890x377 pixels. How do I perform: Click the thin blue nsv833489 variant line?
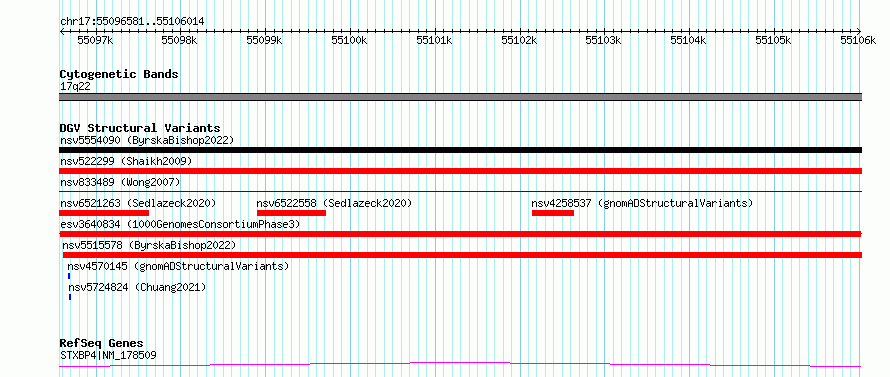point(460,192)
